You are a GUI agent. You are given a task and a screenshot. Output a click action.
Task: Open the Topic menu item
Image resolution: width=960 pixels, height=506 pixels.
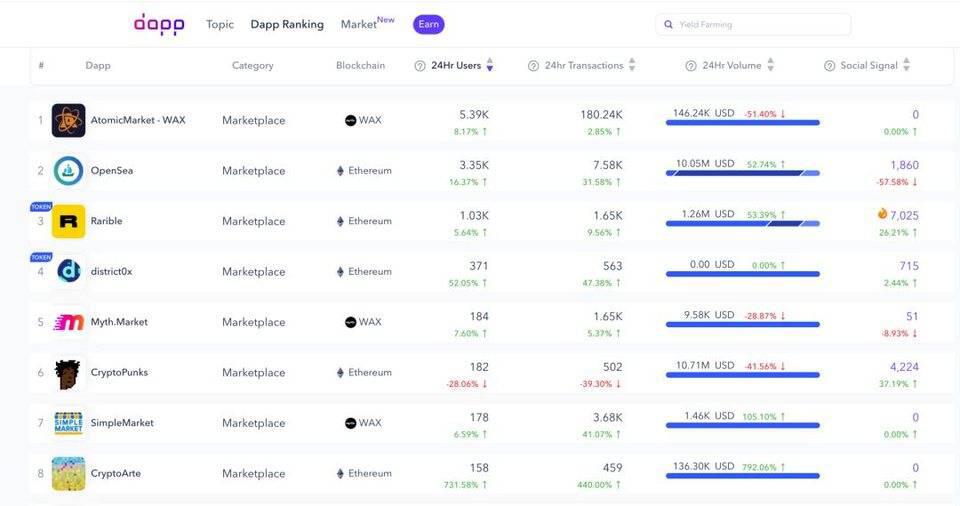click(x=220, y=25)
